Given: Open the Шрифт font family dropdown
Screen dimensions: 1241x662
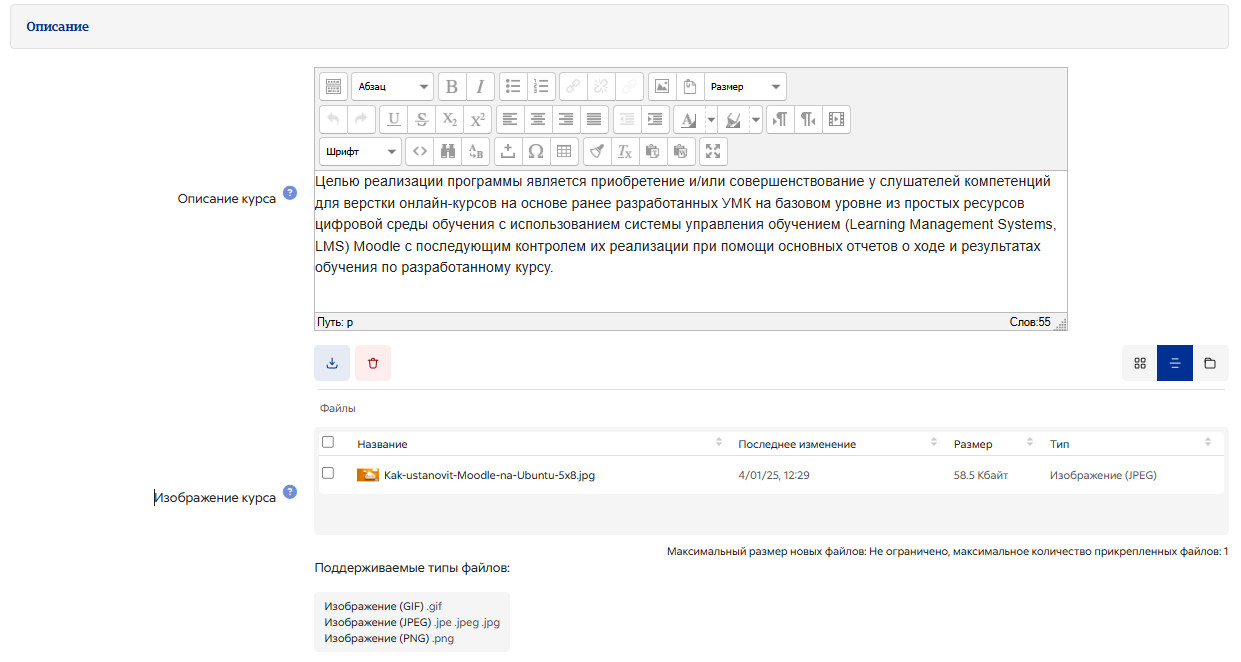Looking at the screenshot, I should pos(361,152).
